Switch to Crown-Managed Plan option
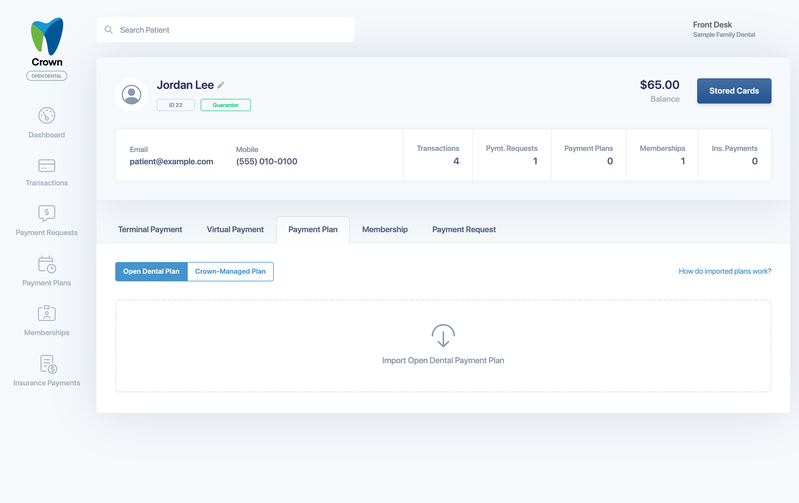The height and width of the screenshot is (503, 799). [x=230, y=272]
